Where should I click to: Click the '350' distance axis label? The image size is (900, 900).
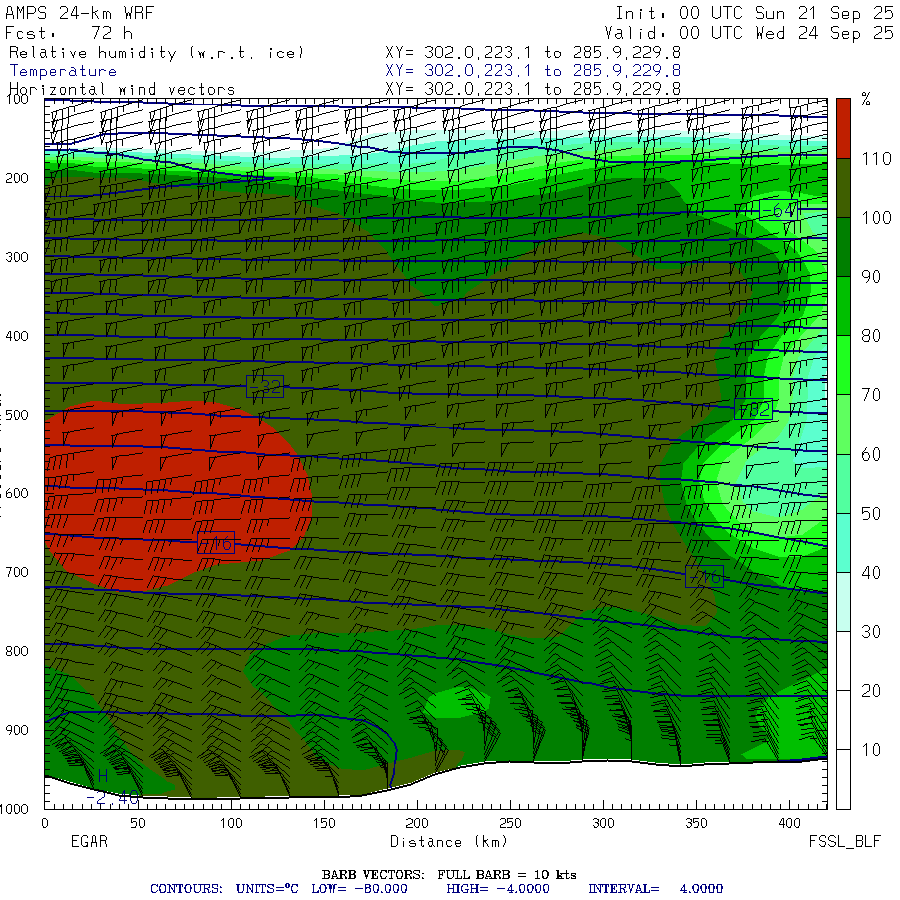coord(696,823)
